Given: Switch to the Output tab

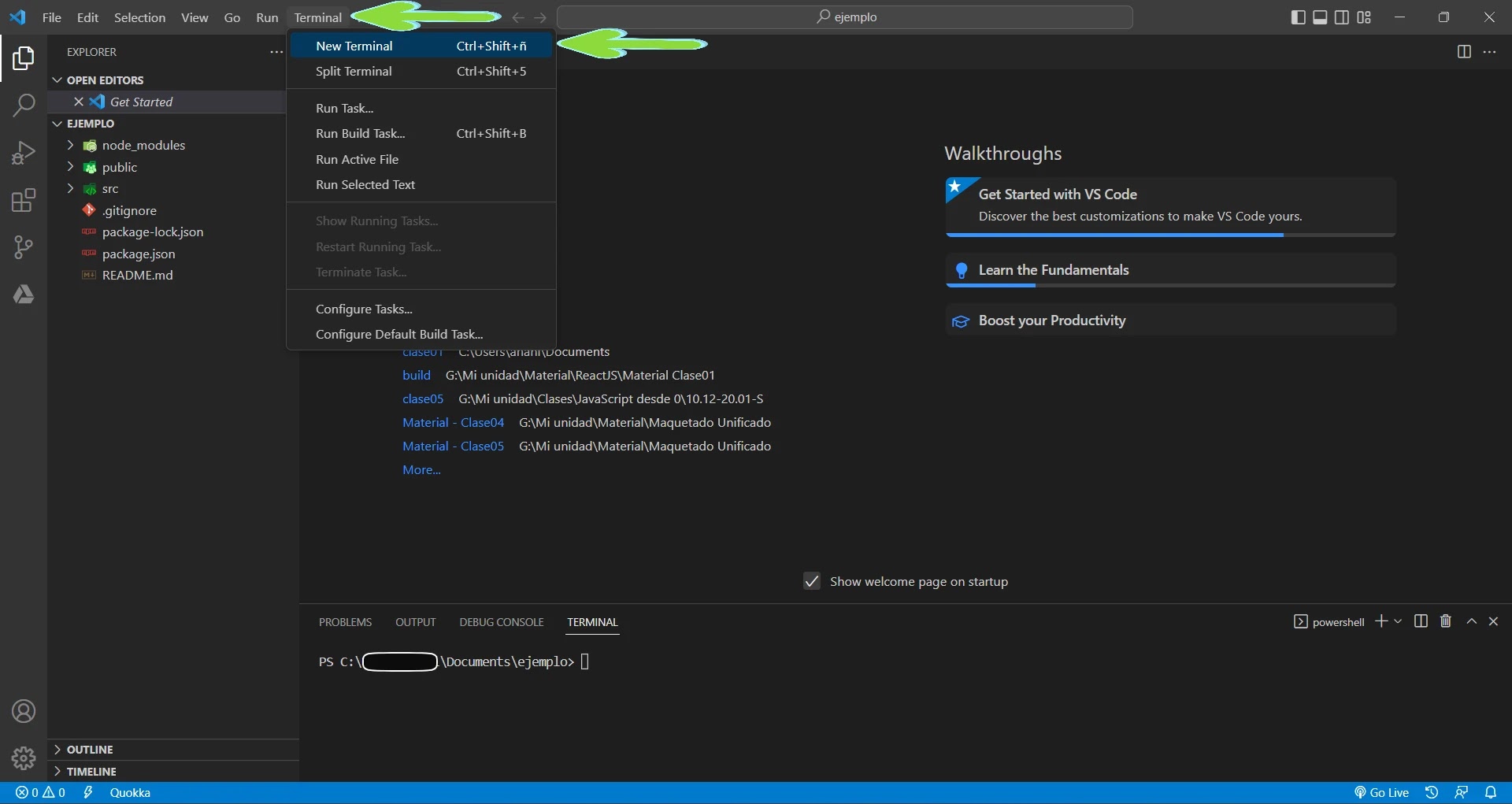Looking at the screenshot, I should coord(415,622).
